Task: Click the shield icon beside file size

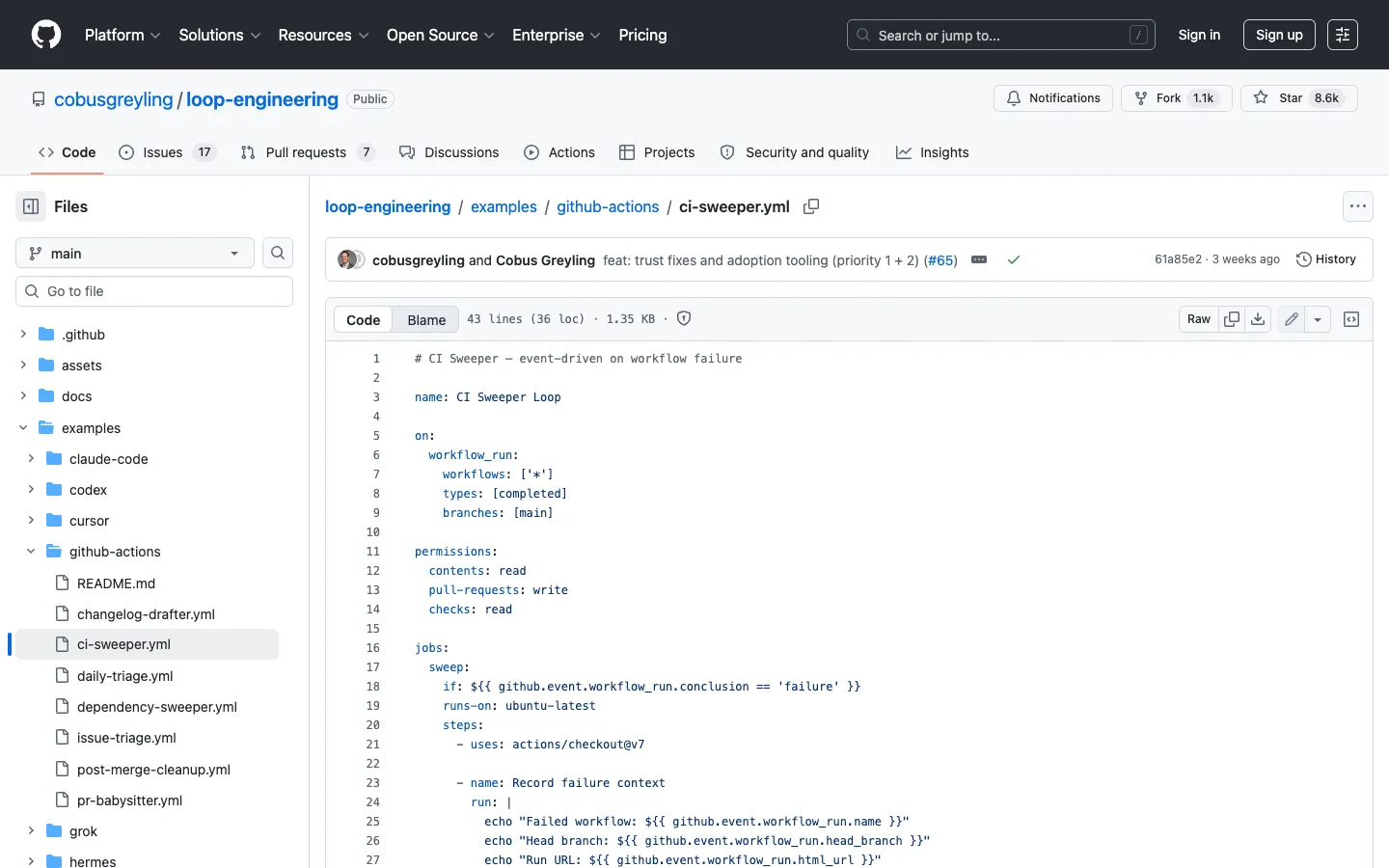Action: tap(684, 318)
